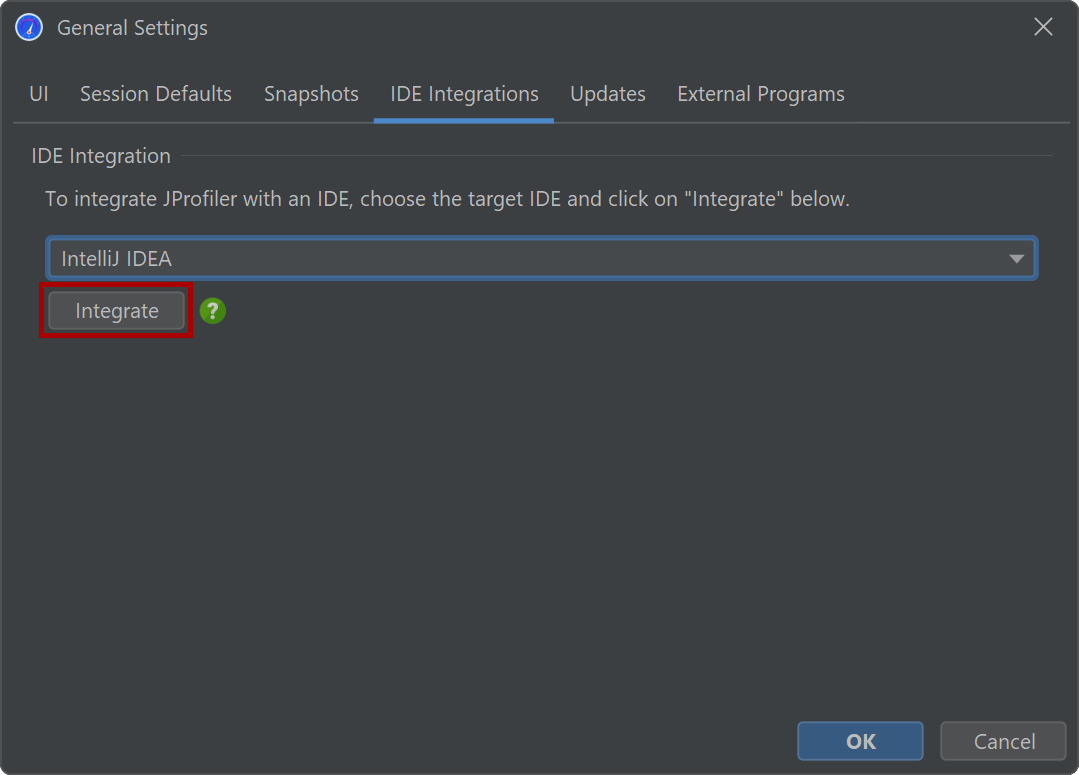
Task: Confirm settings with the OK button
Action: 860,741
